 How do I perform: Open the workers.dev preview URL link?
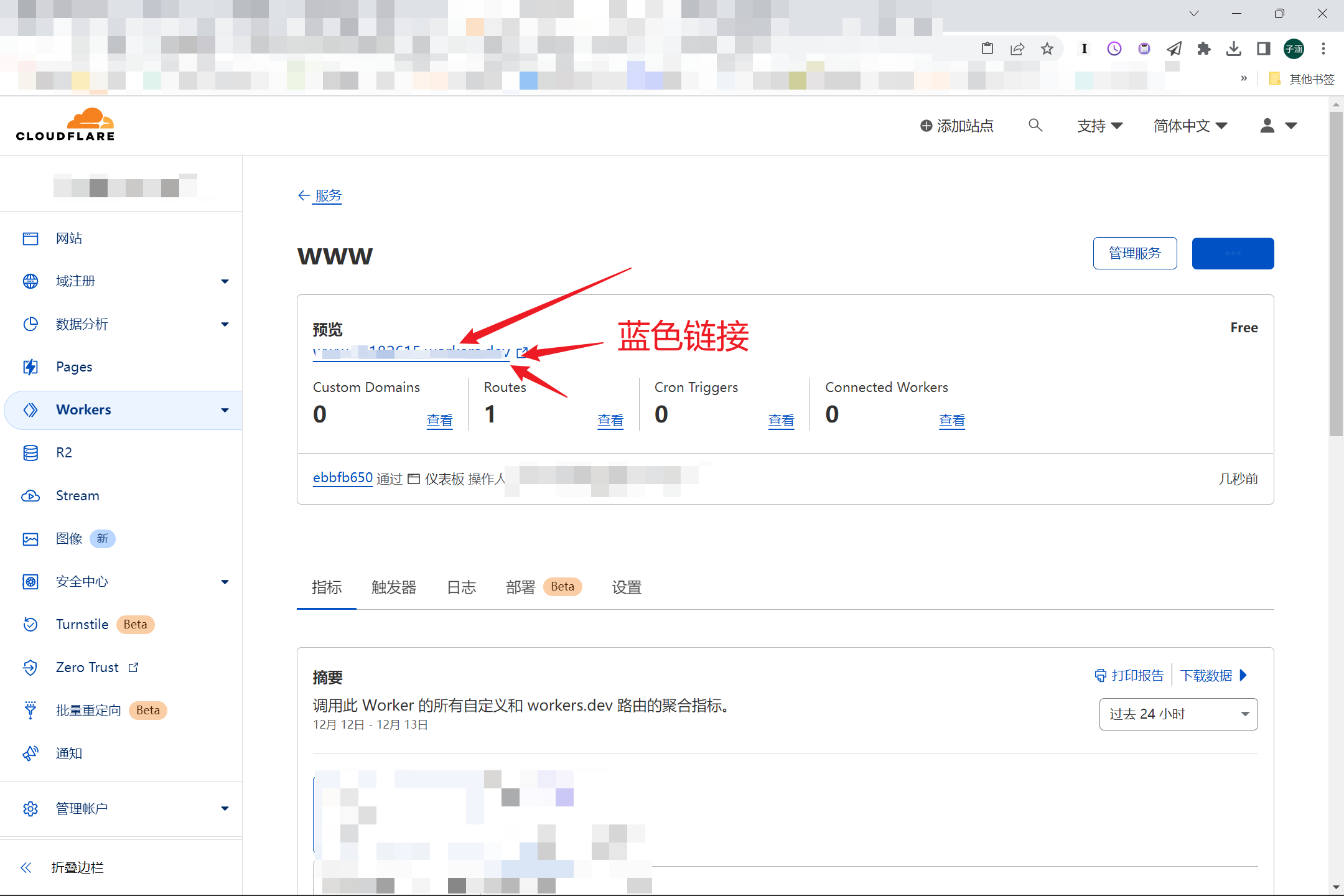(x=411, y=353)
